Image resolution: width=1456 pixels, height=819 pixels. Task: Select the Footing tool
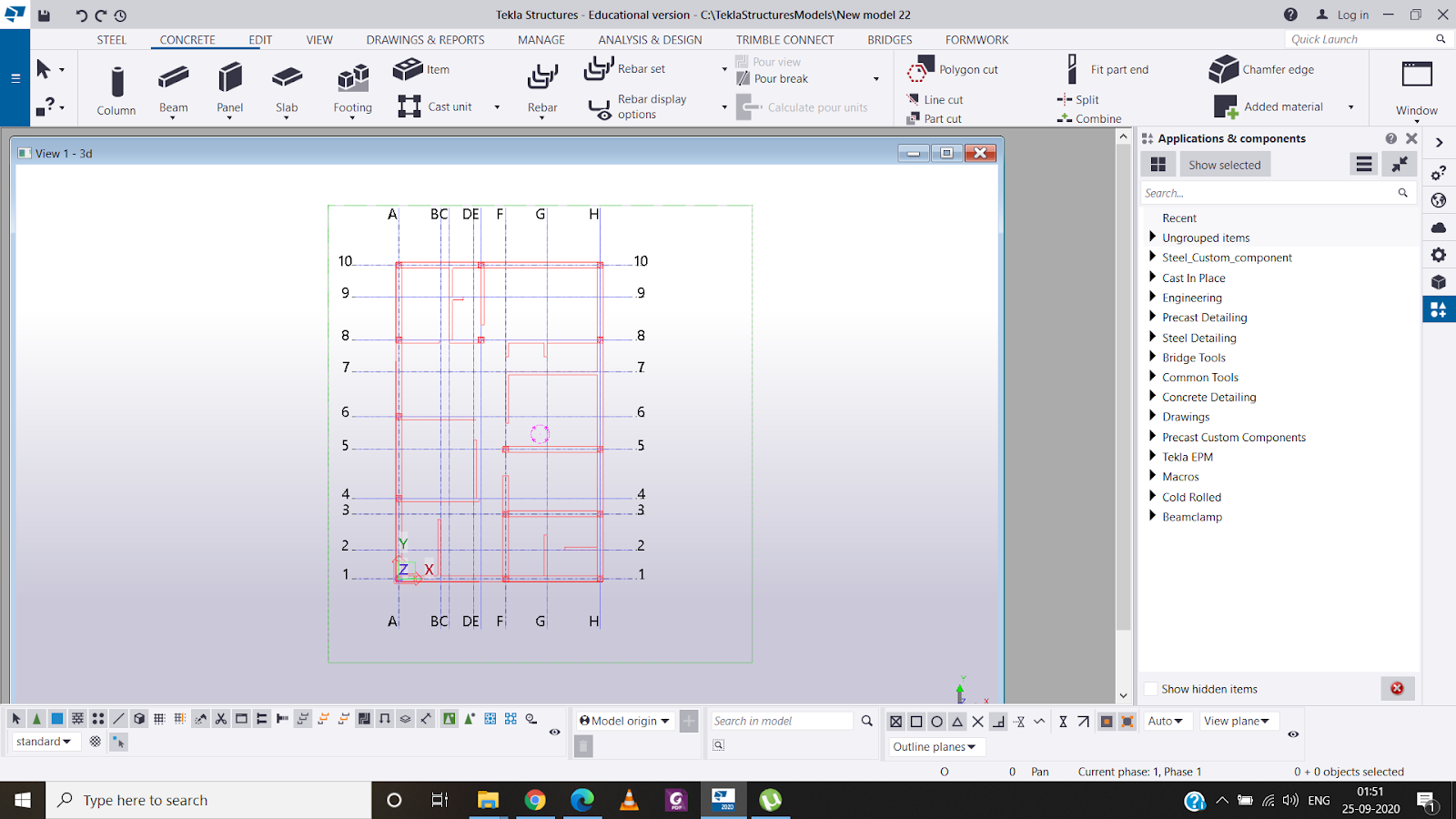353,91
